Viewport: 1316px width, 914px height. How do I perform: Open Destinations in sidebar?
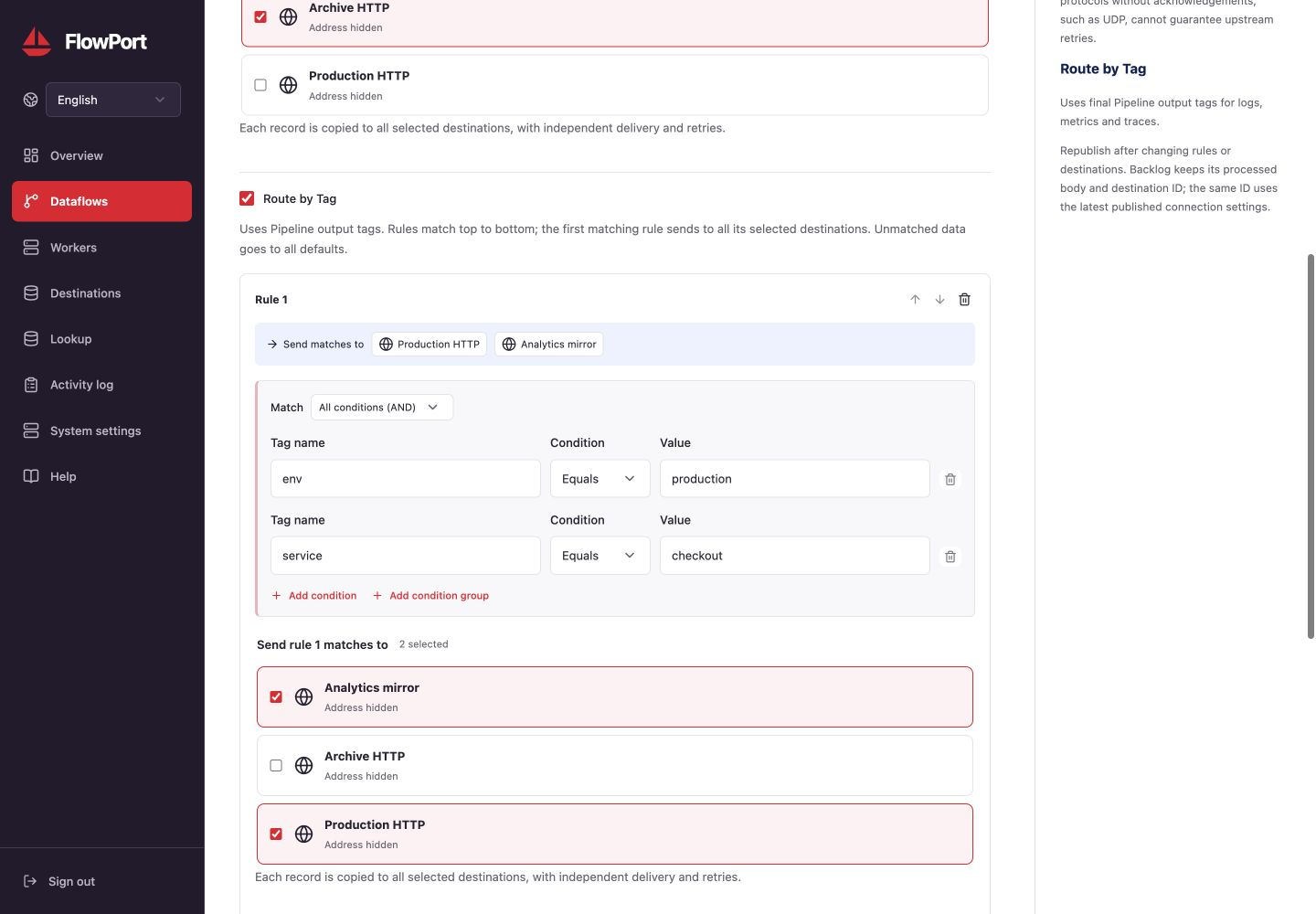101,293
